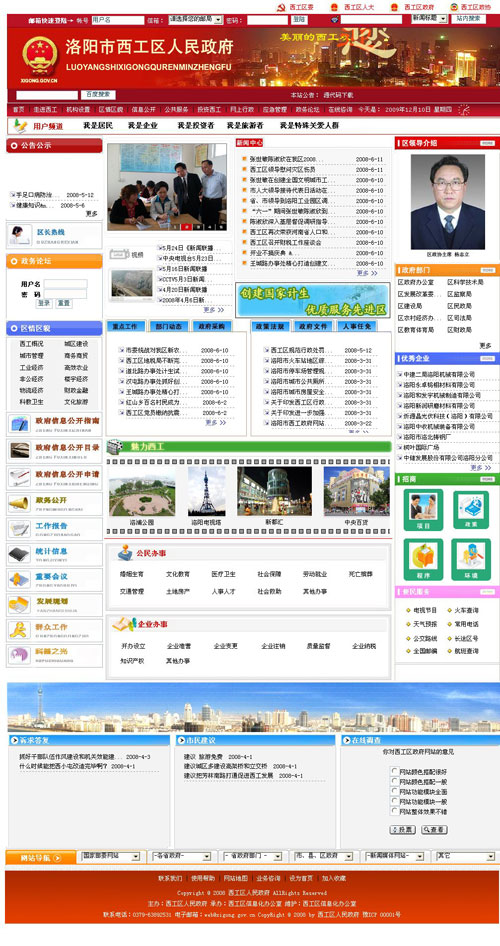Click the 查看 results button
The height and width of the screenshot is (946, 500).
pyautogui.click(x=434, y=830)
